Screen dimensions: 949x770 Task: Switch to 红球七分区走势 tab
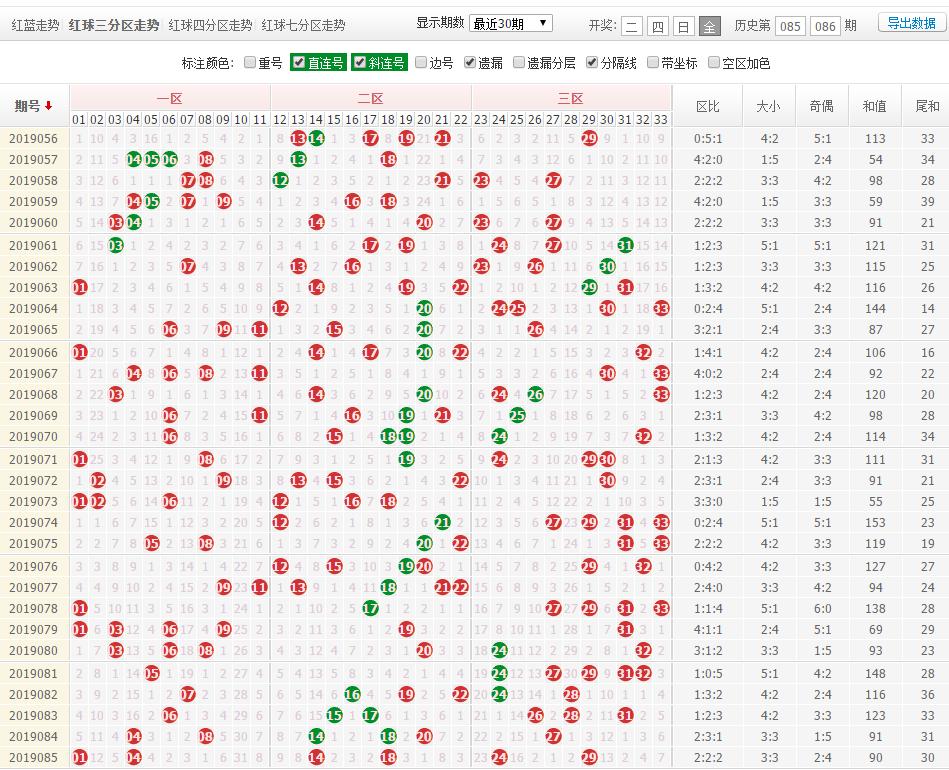[303, 25]
